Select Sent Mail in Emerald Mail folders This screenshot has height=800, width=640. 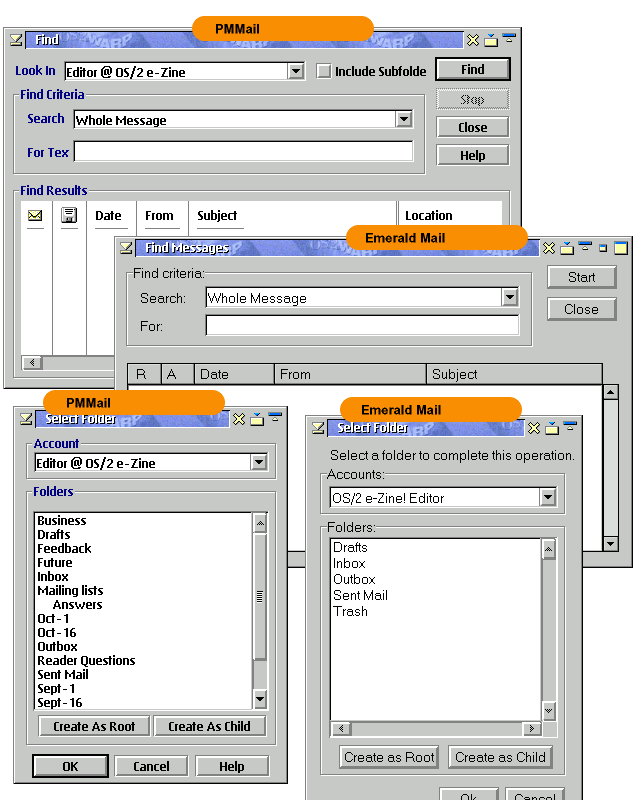[x=360, y=595]
